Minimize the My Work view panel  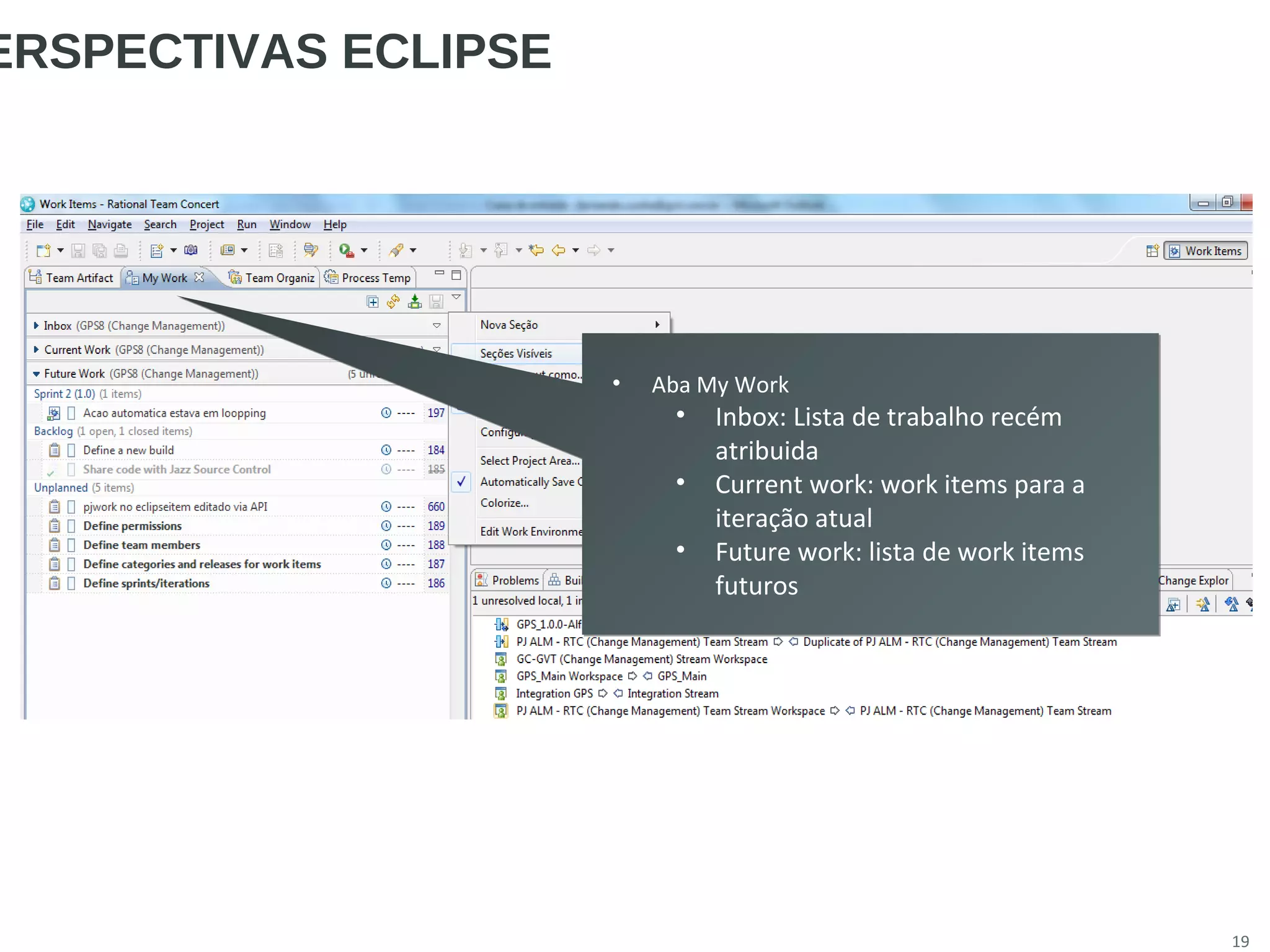439,273
